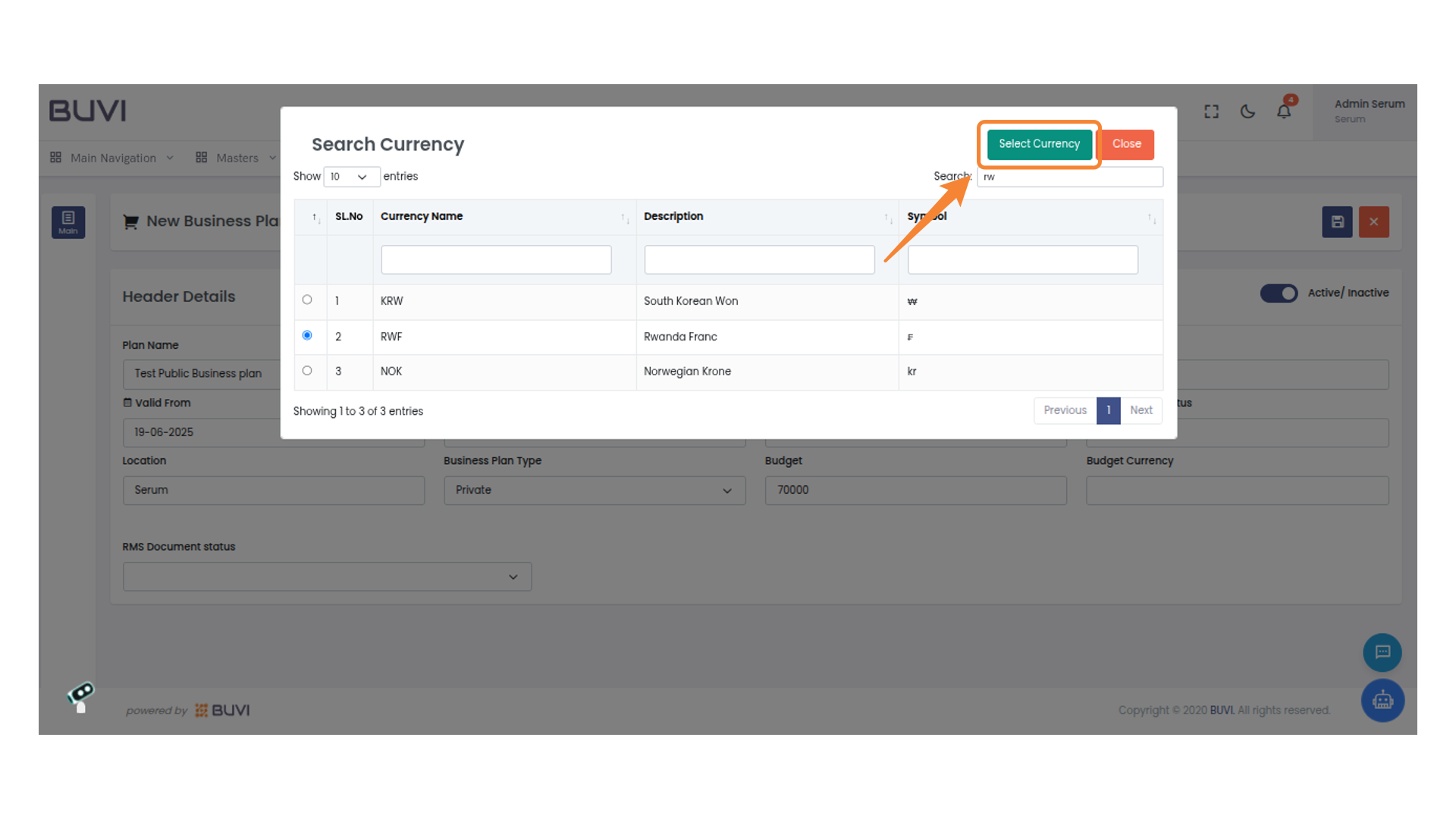Screen dimensions: 1456x819
Task: Open the robot assistant icon
Action: [x=1382, y=700]
